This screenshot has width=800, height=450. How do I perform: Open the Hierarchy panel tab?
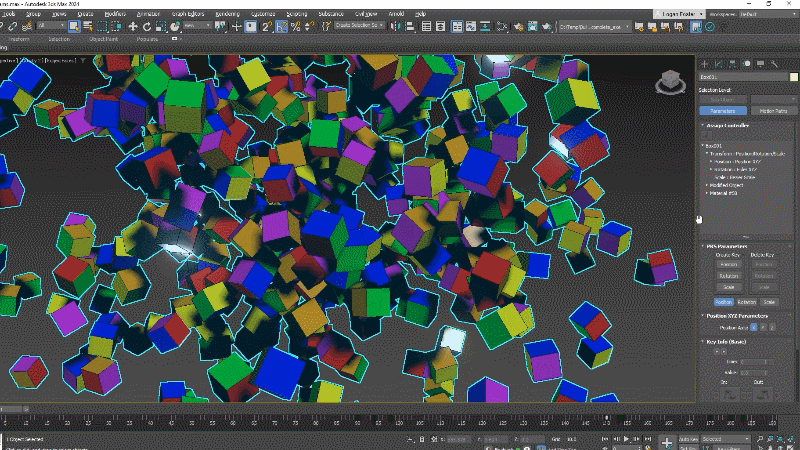pyautogui.click(x=732, y=63)
